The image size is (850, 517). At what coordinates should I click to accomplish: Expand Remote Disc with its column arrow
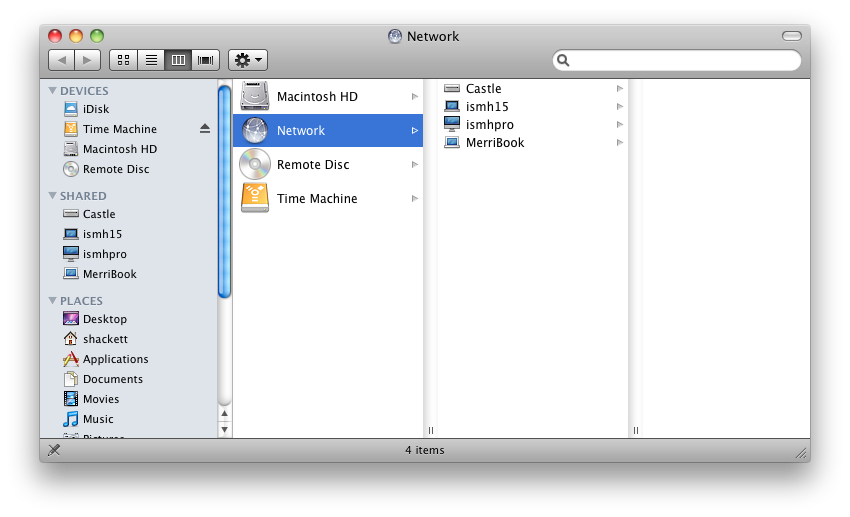(x=415, y=164)
